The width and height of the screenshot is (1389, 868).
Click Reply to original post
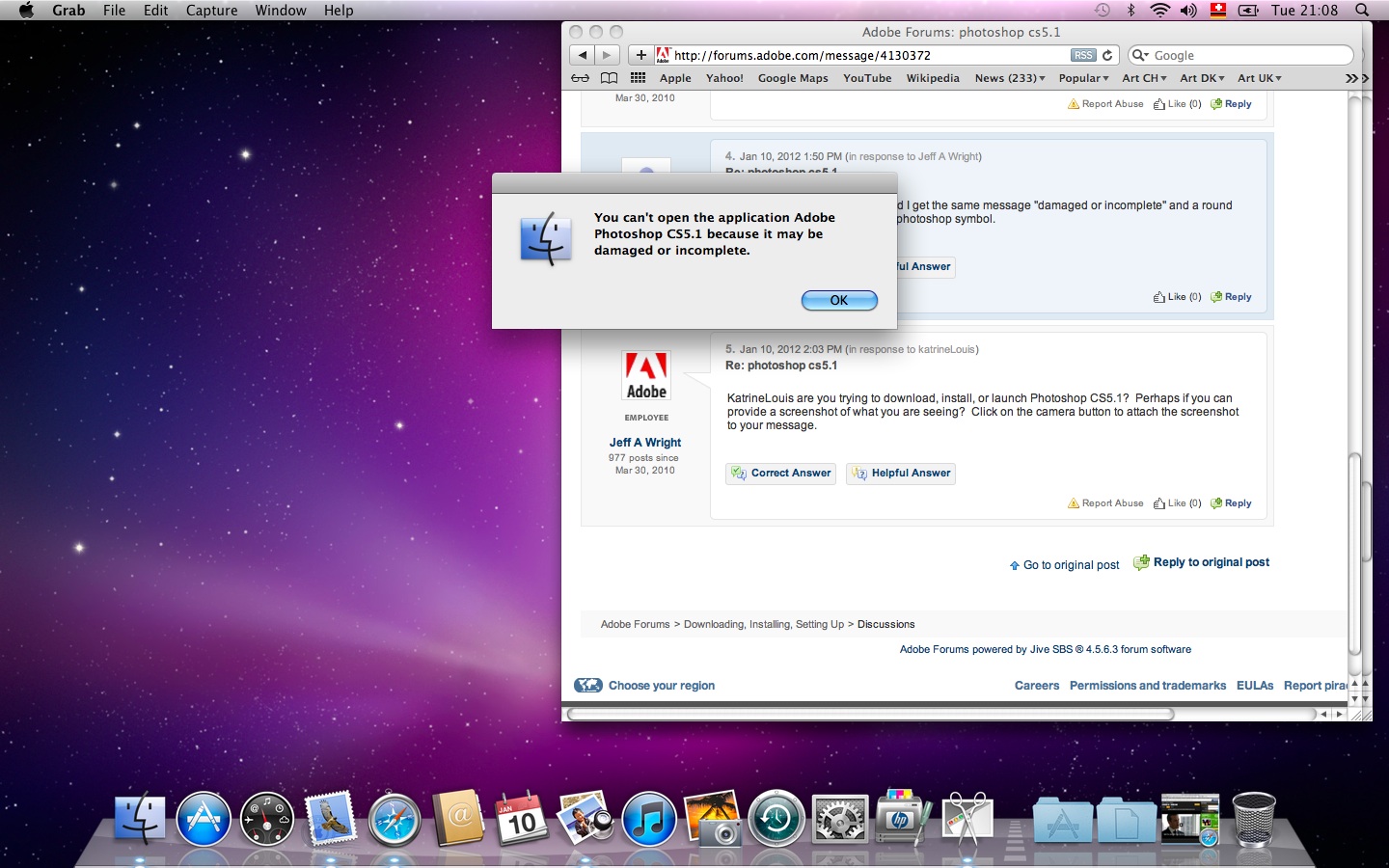click(x=1201, y=562)
